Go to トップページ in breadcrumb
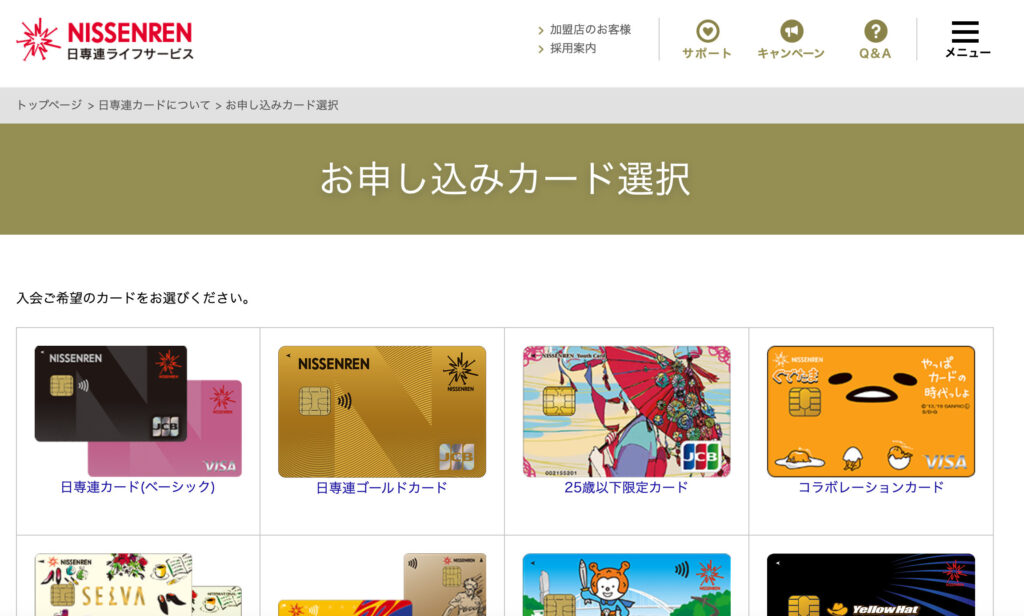Screen dimensions: 1024x616 coord(49,105)
